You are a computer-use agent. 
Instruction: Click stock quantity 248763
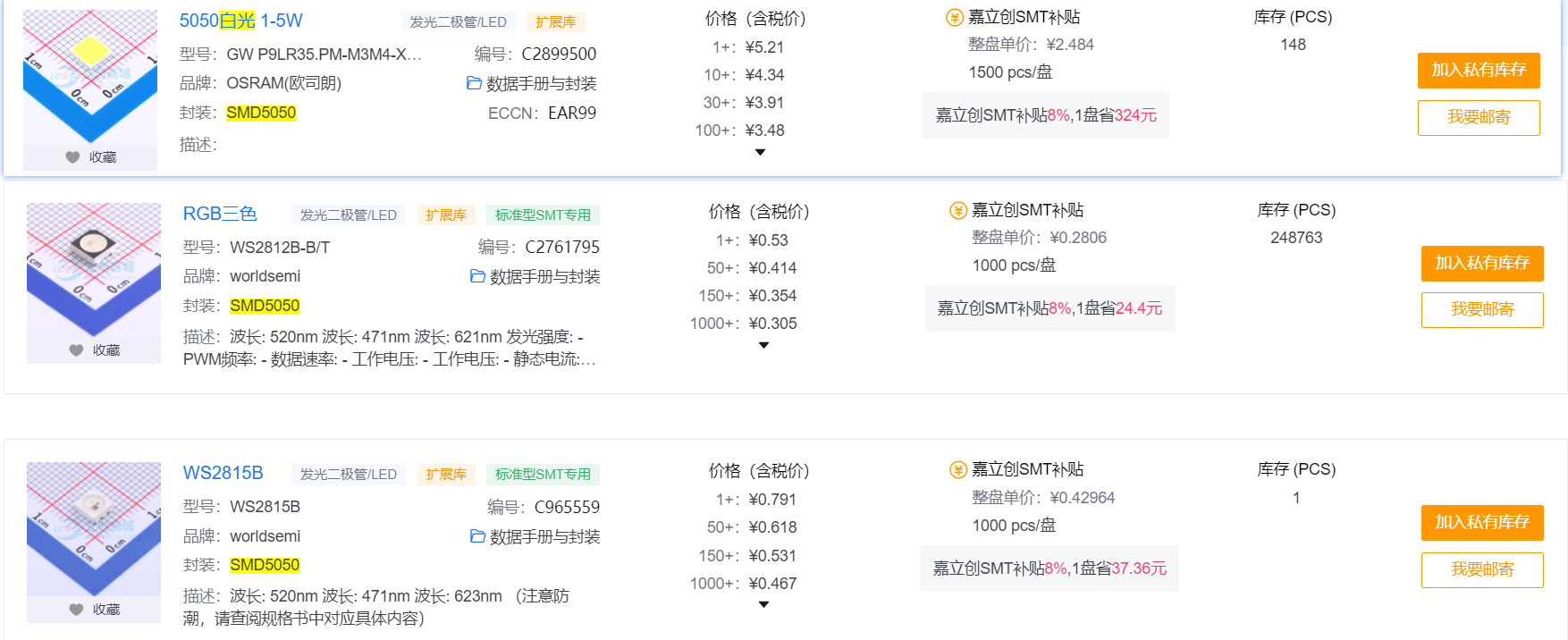click(1296, 238)
